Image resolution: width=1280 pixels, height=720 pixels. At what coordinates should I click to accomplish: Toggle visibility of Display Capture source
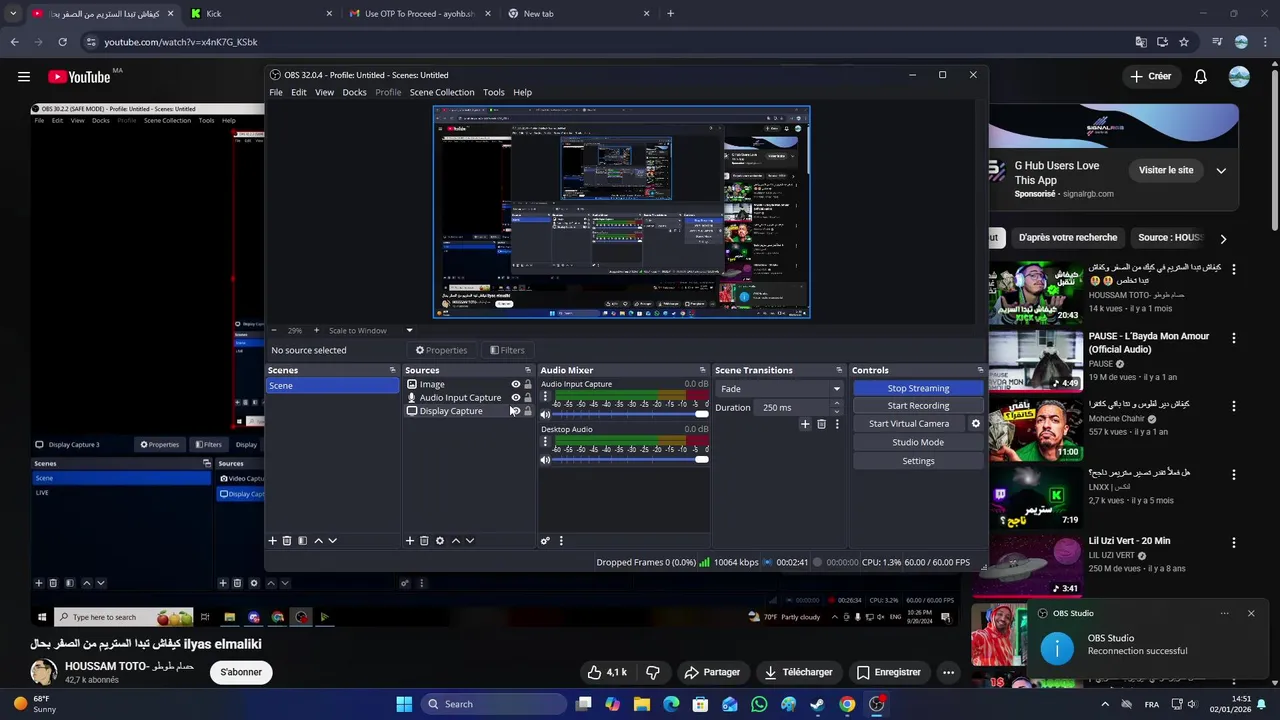pos(516,411)
